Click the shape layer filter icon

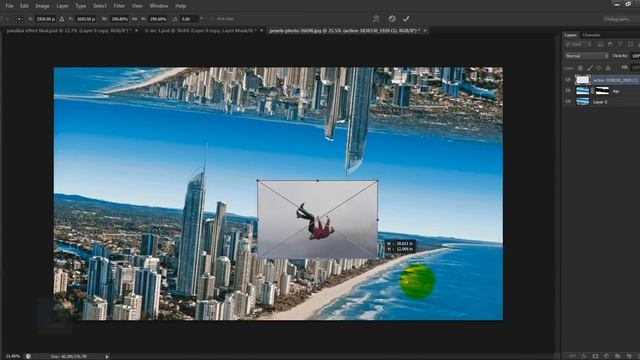[631, 44]
